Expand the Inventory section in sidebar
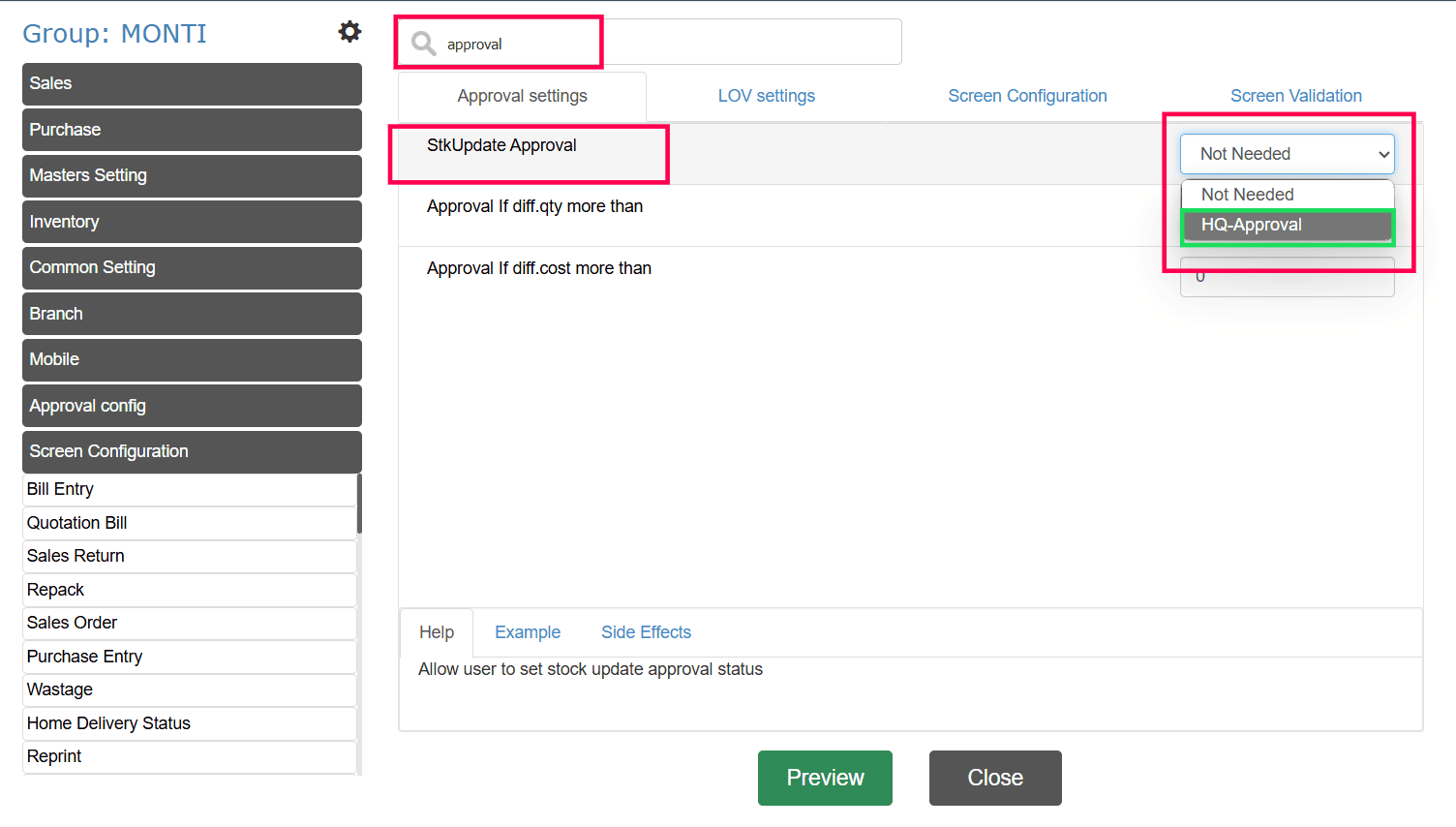The width and height of the screenshot is (1456, 827). pyautogui.click(x=192, y=222)
